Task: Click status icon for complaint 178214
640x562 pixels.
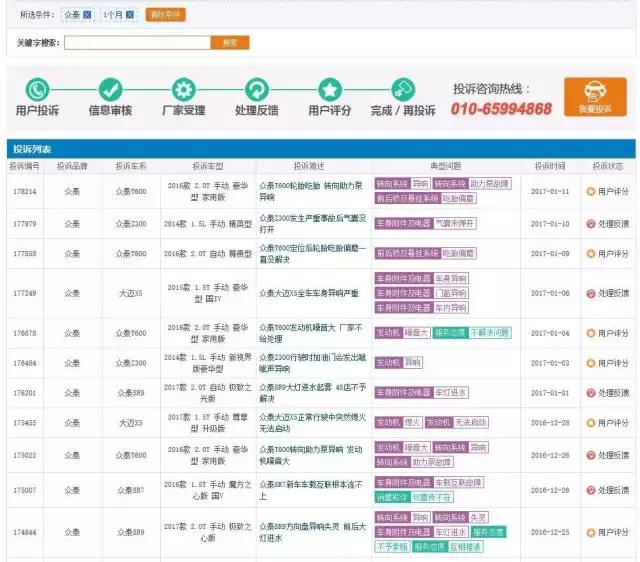Action: pos(591,191)
